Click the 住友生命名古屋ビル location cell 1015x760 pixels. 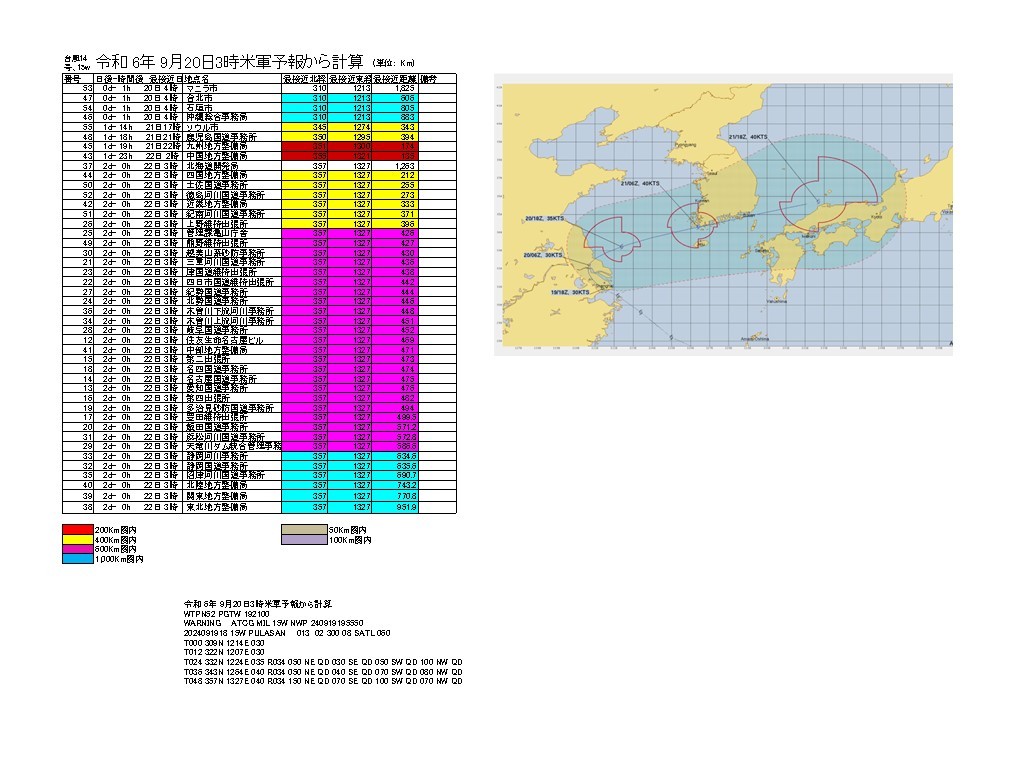[x=232, y=340]
